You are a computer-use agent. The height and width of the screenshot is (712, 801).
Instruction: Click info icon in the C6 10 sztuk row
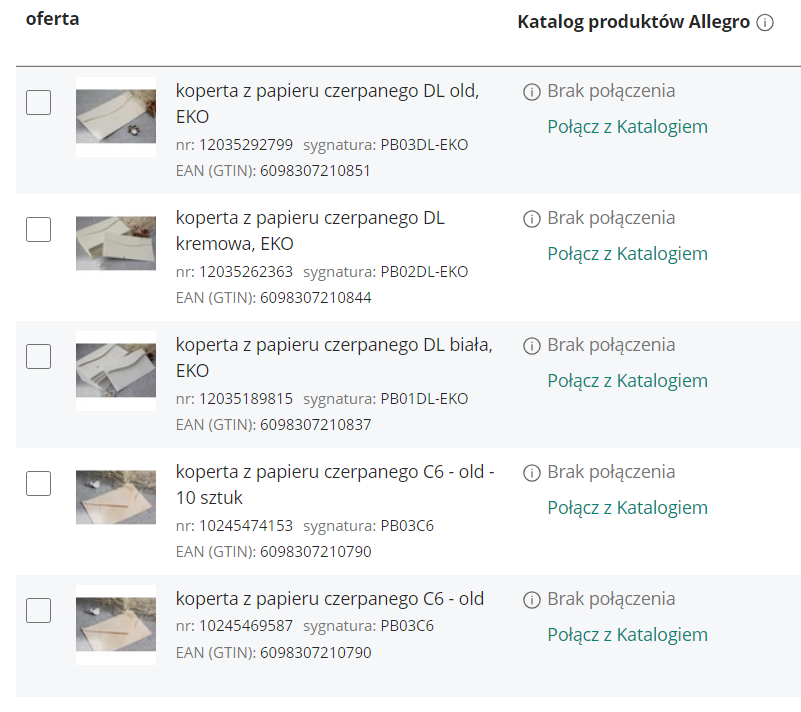click(531, 472)
